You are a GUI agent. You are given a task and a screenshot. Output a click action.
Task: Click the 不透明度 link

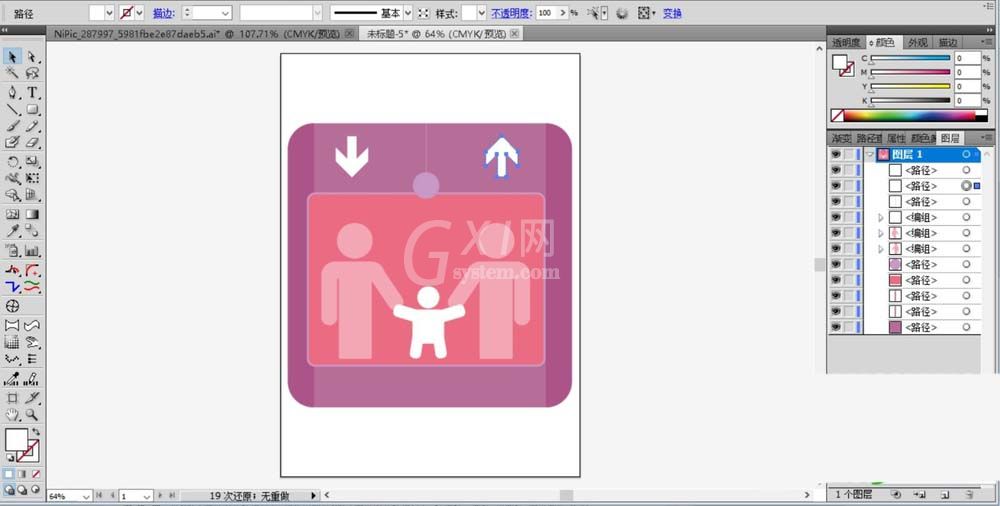(511, 13)
